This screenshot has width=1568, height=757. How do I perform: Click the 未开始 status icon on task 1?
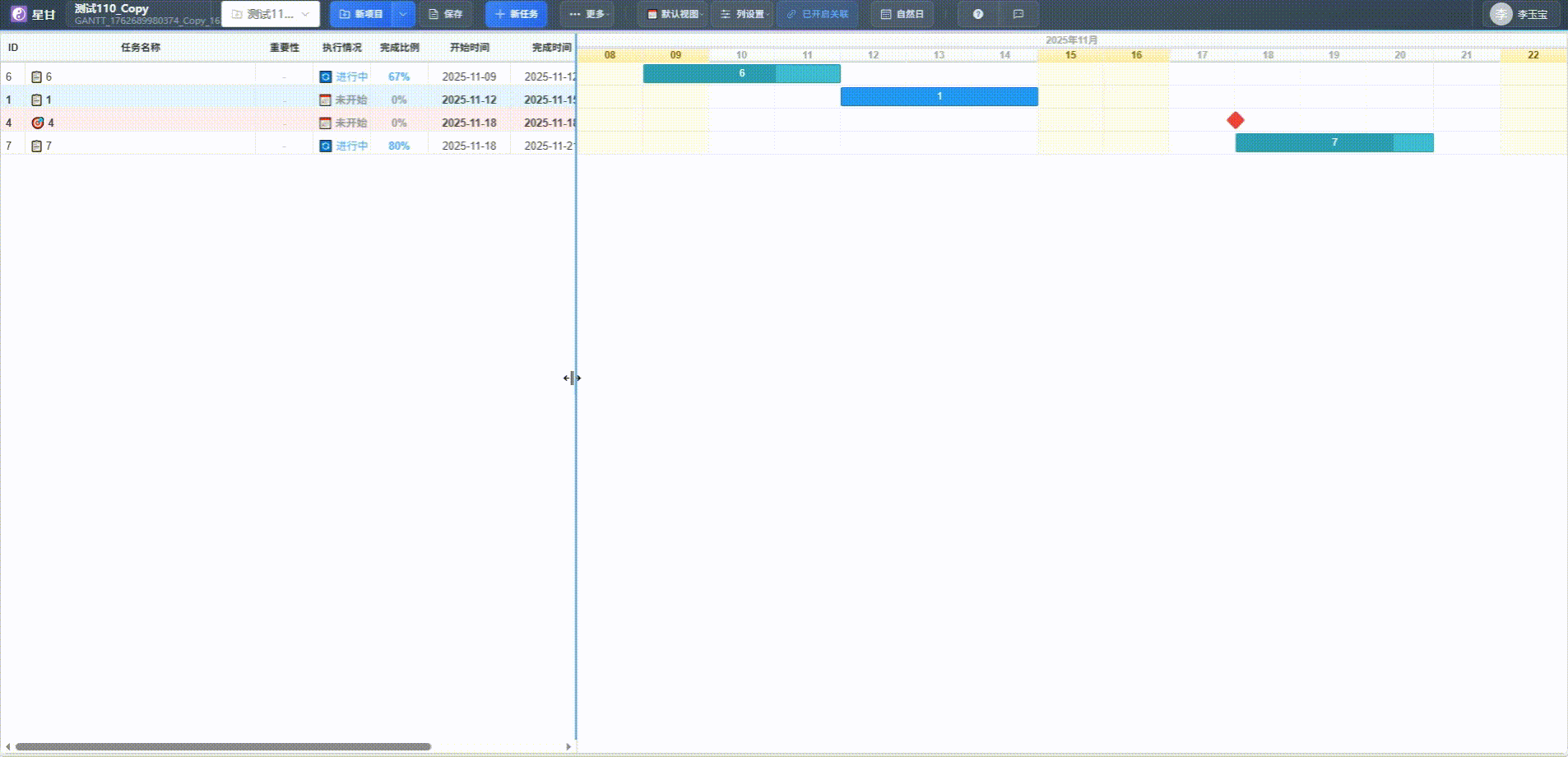[324, 100]
